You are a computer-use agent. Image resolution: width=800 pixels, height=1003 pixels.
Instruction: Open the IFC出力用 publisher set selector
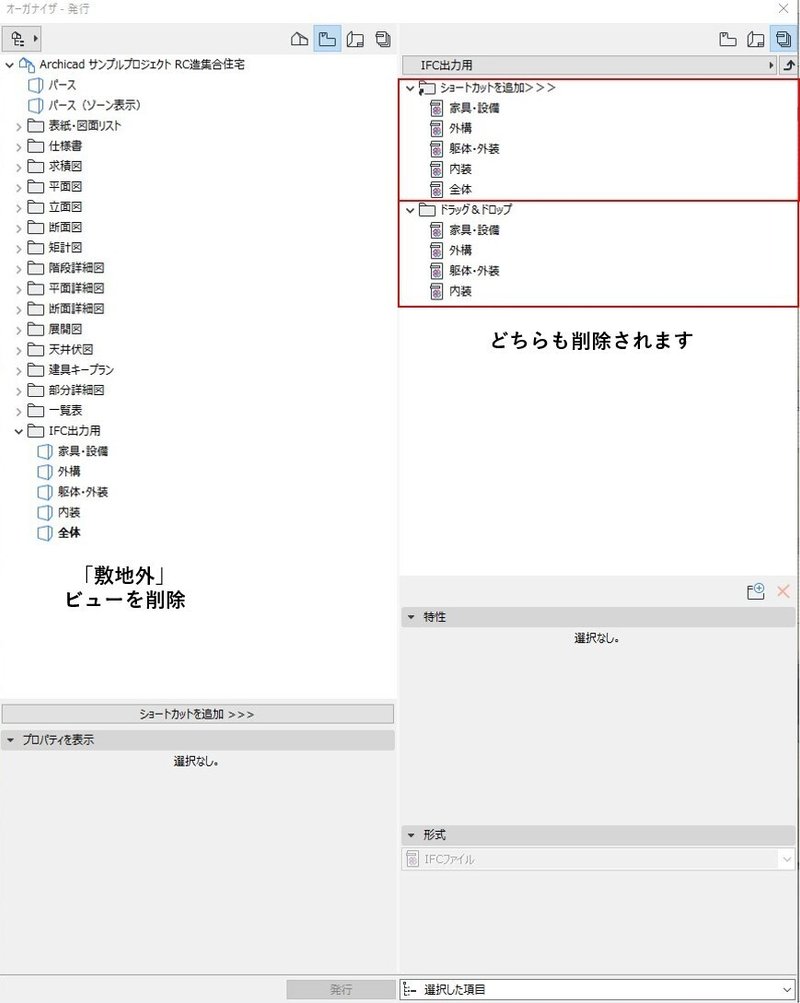click(590, 65)
